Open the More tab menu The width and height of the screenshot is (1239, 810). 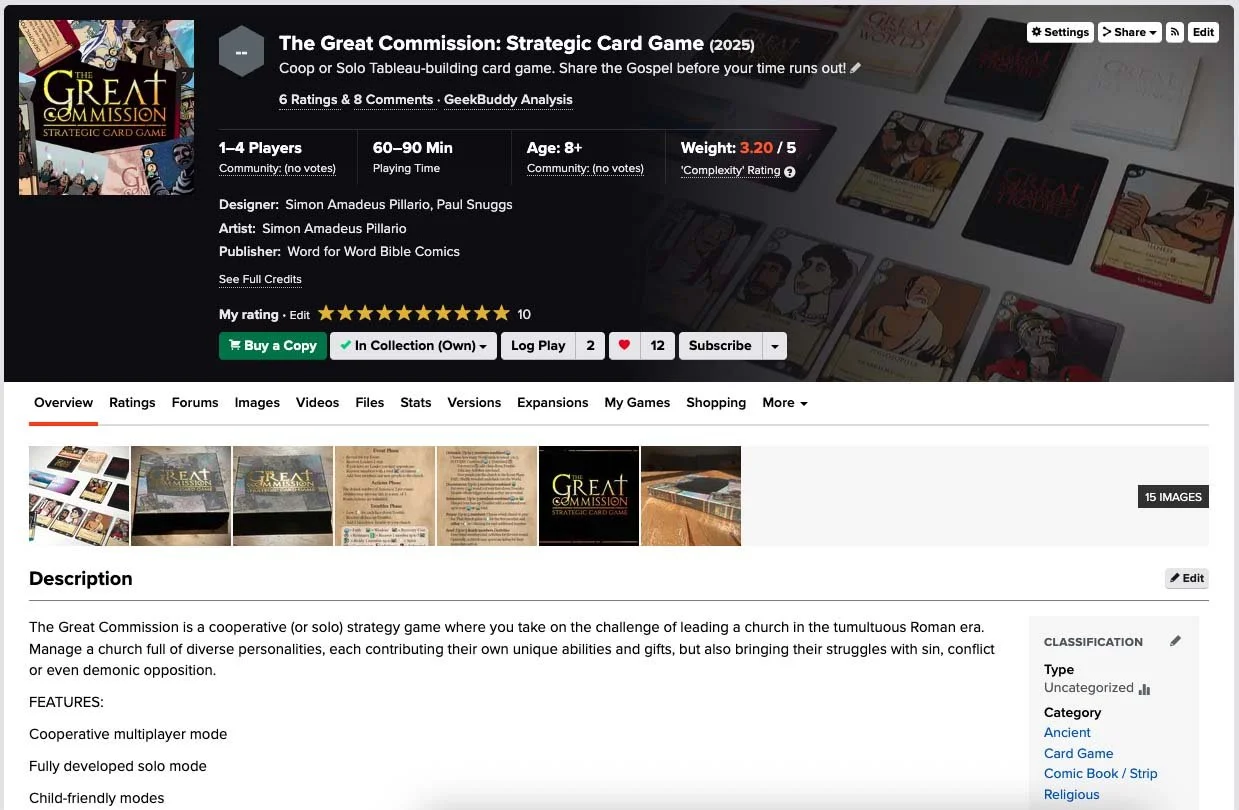click(x=784, y=402)
